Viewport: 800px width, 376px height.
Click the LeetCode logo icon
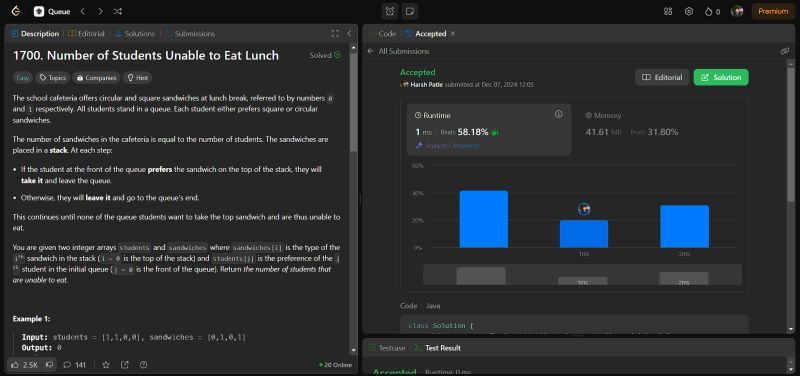tap(16, 11)
